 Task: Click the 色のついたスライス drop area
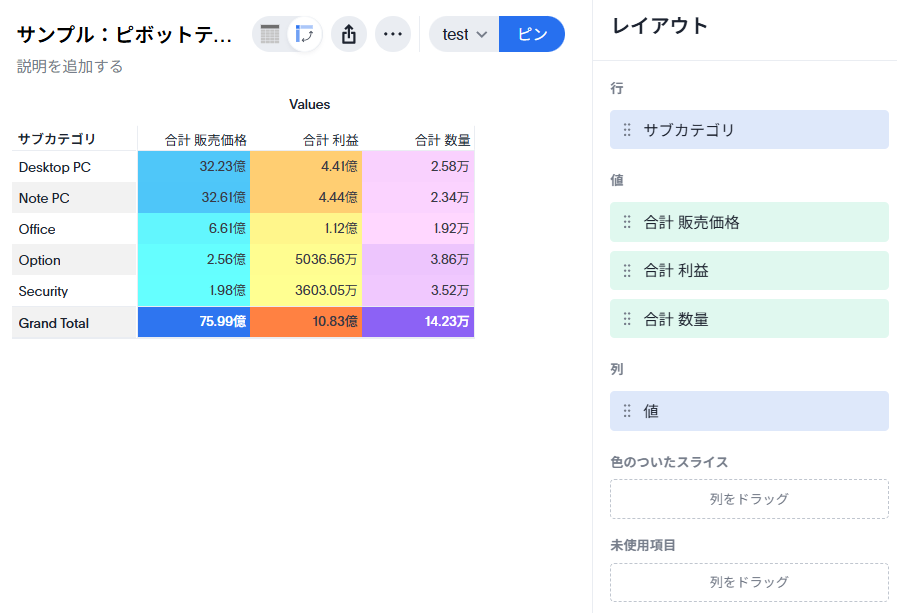749,499
